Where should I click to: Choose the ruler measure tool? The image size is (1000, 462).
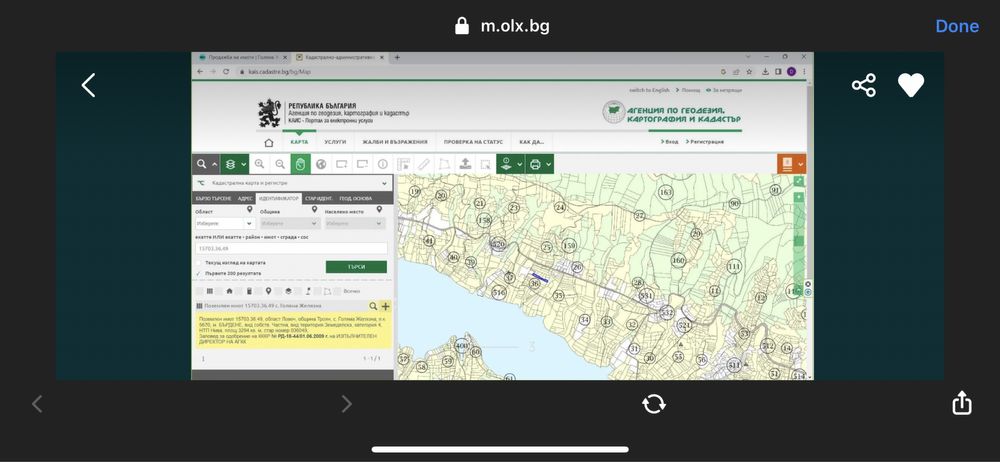coord(424,164)
